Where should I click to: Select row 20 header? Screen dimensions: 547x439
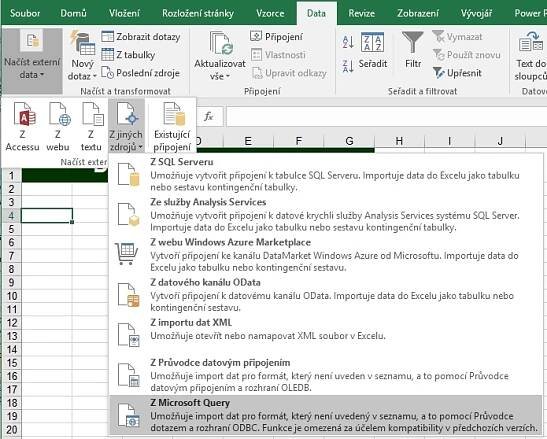[12, 430]
